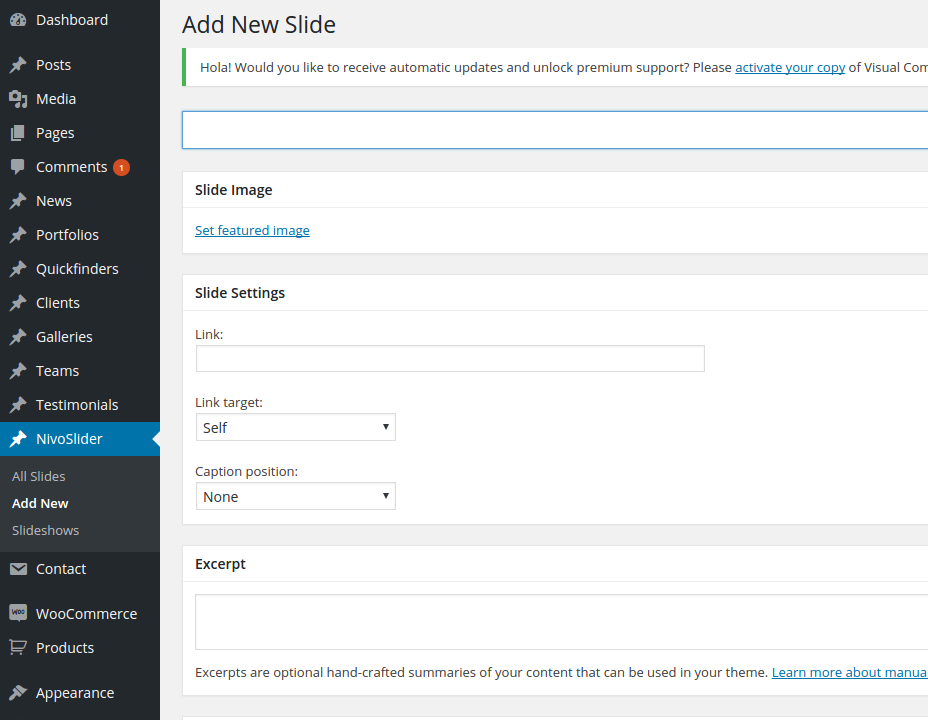Open All Slides submenu item
The image size is (928, 720).
coord(39,477)
